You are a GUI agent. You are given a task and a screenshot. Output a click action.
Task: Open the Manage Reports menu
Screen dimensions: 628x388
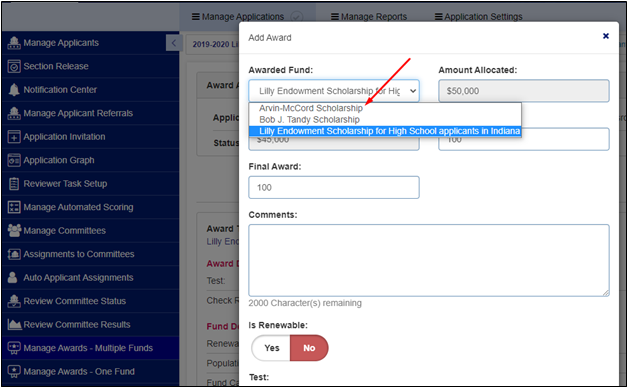click(x=368, y=17)
